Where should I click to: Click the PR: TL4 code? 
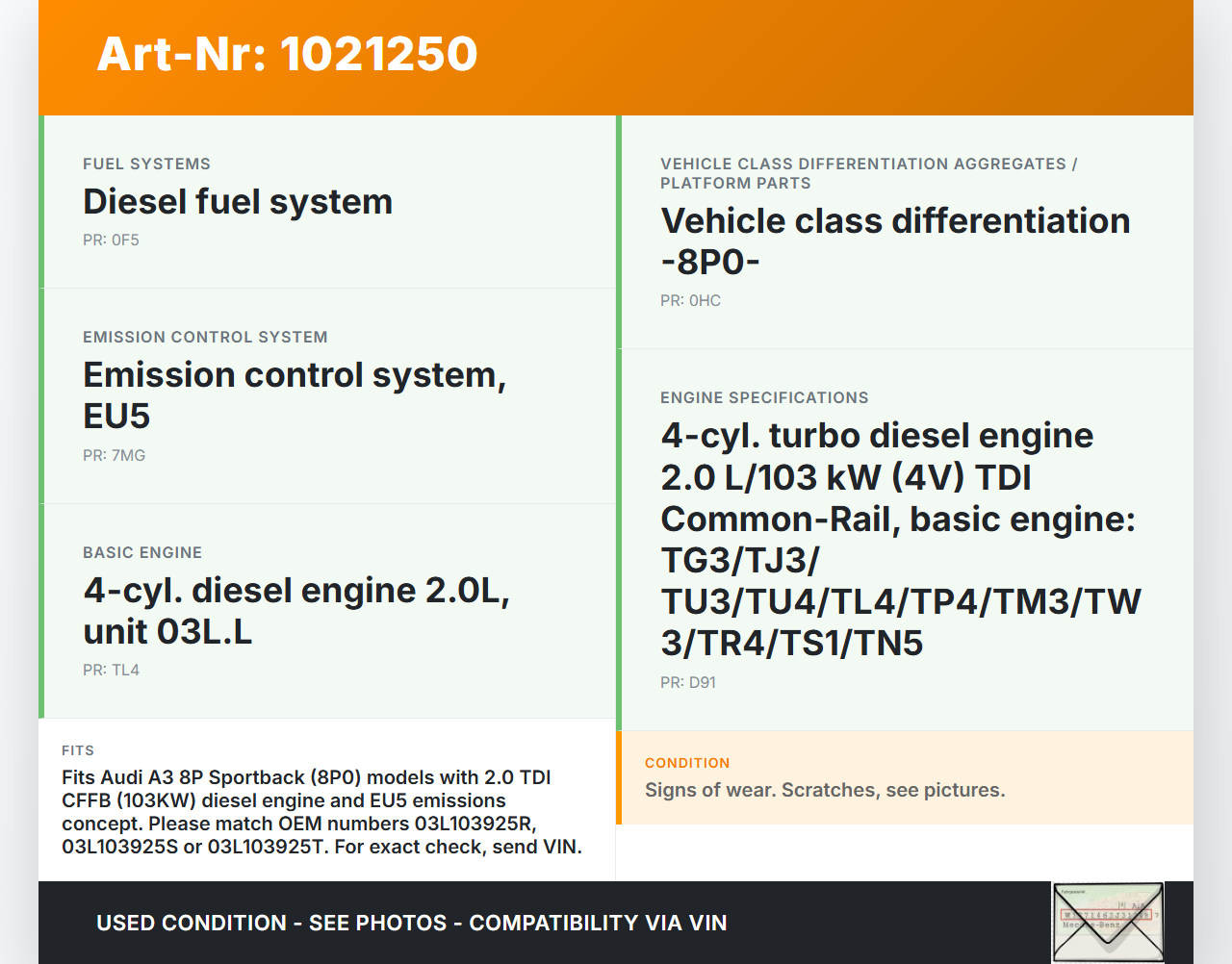(x=111, y=671)
